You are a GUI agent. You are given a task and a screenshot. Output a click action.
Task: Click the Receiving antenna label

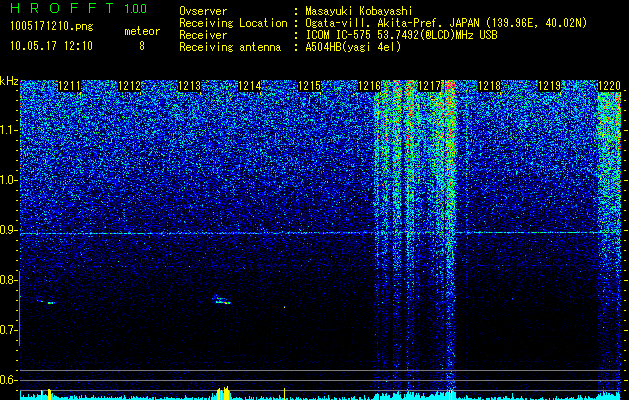230,47
